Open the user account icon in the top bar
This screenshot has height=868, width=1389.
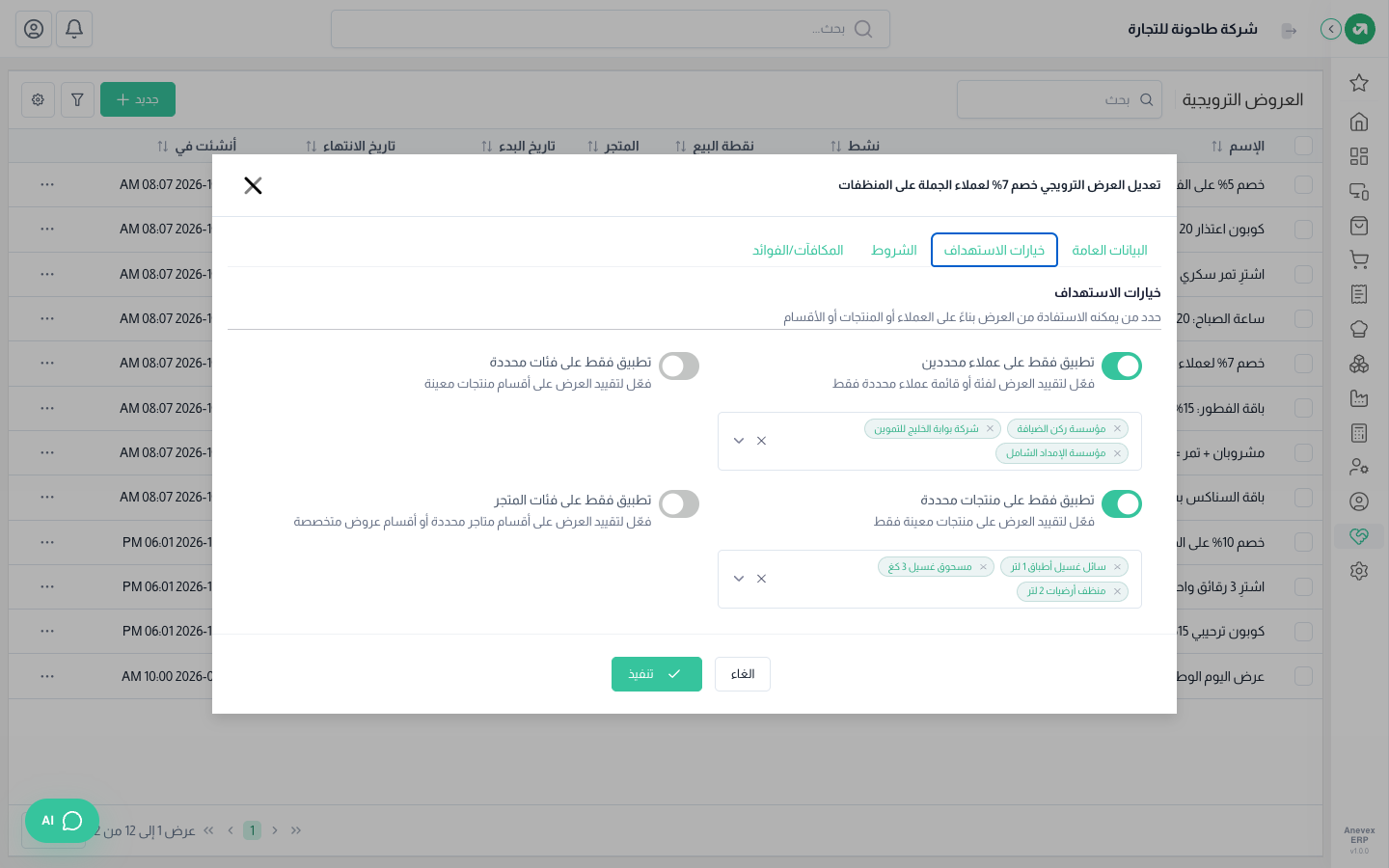34,29
